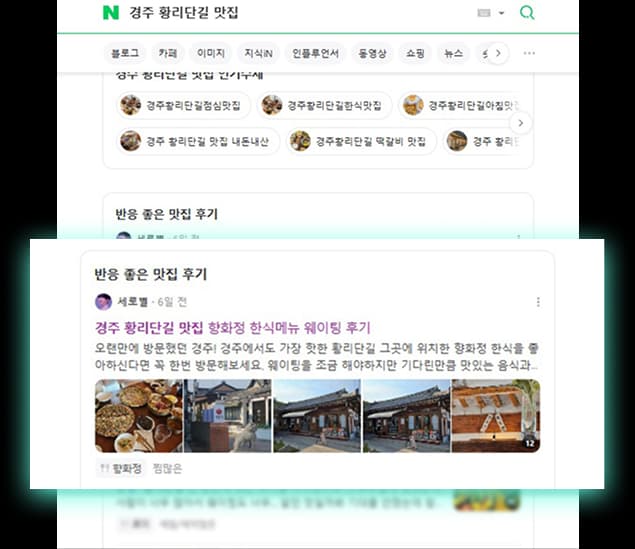Click the green search magnifier icon

point(527,13)
